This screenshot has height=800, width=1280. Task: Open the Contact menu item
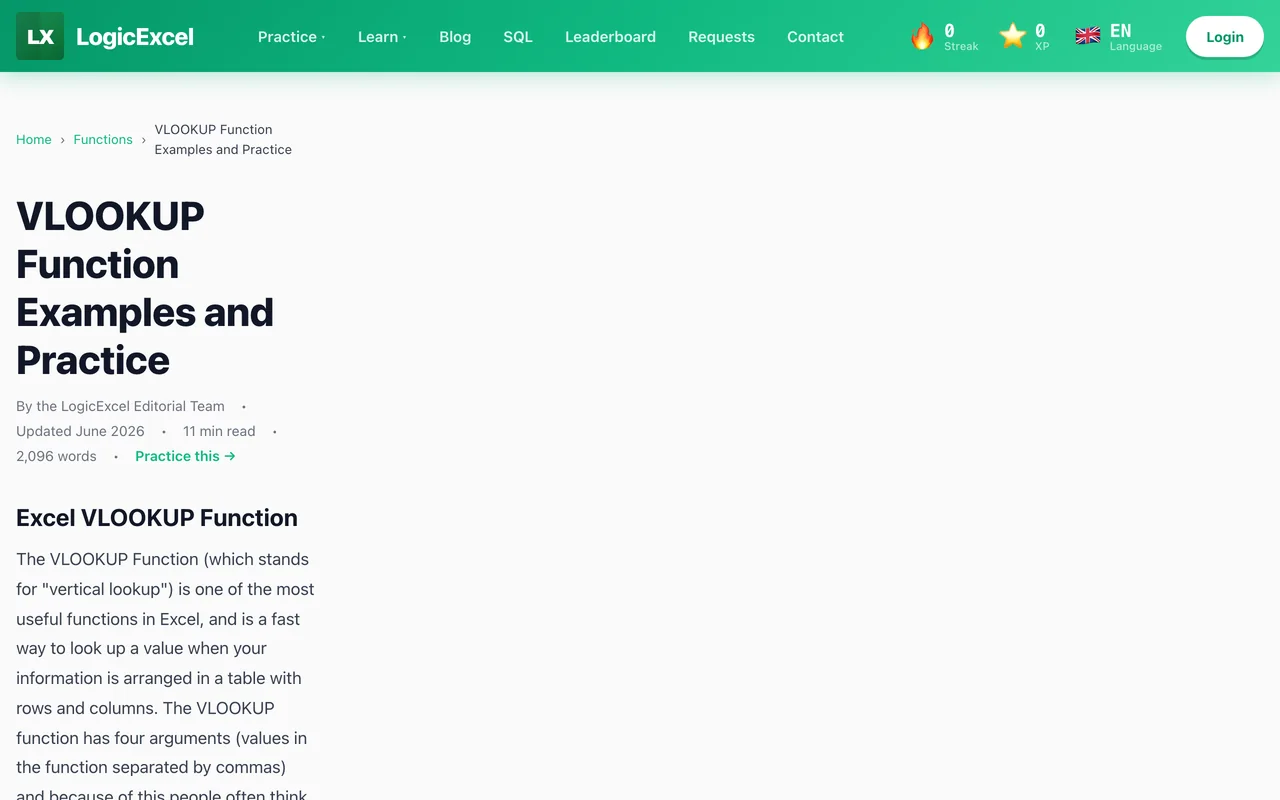815,37
